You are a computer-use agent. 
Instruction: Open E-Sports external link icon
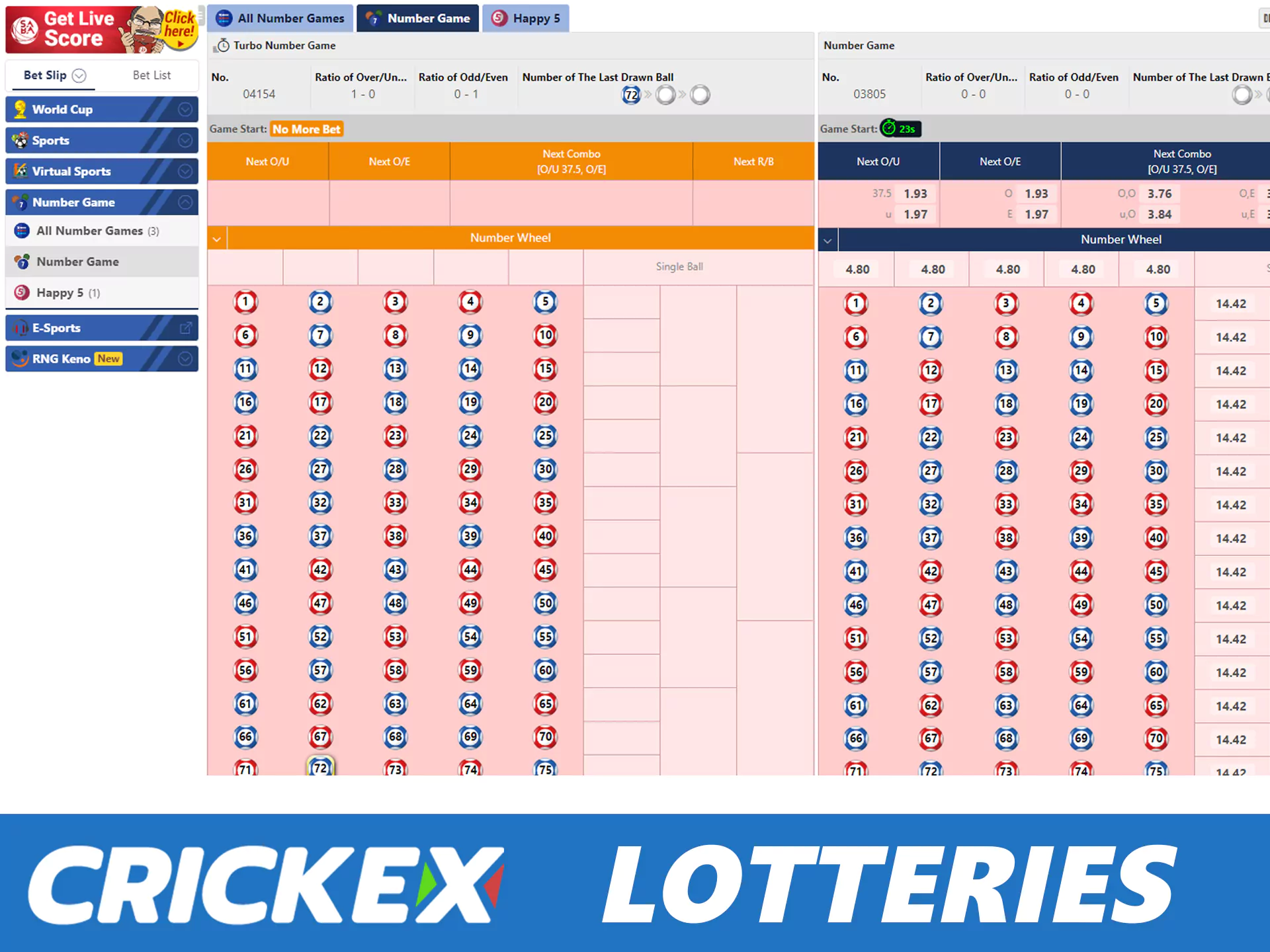[x=185, y=328]
